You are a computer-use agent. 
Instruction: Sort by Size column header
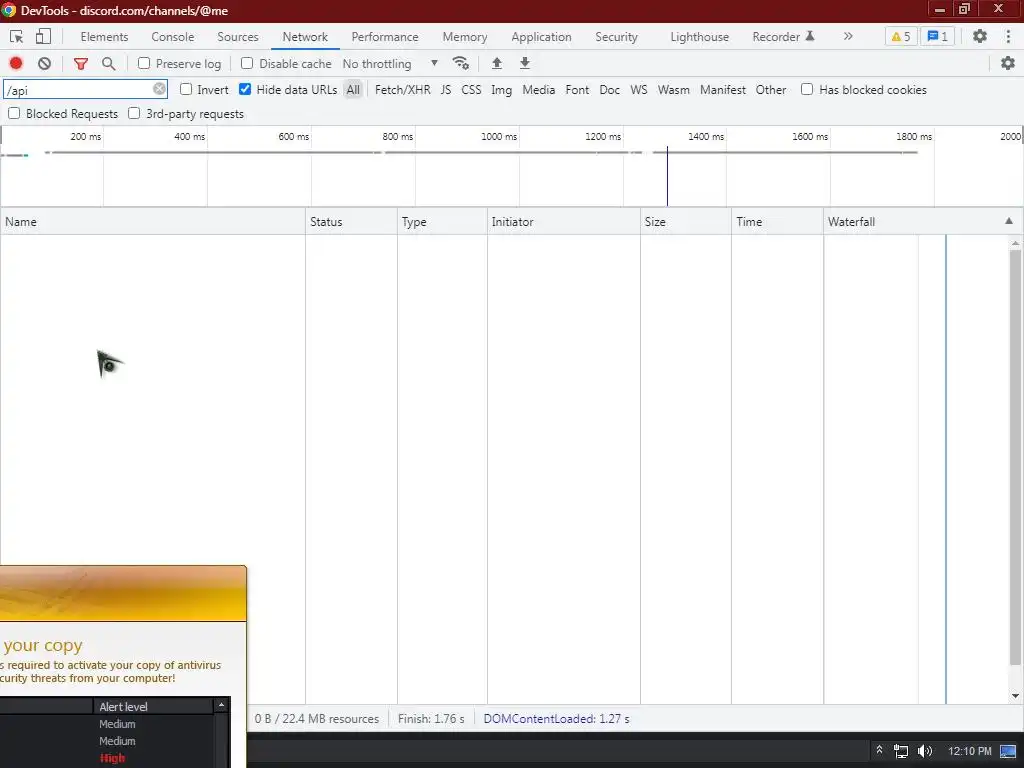(686, 221)
